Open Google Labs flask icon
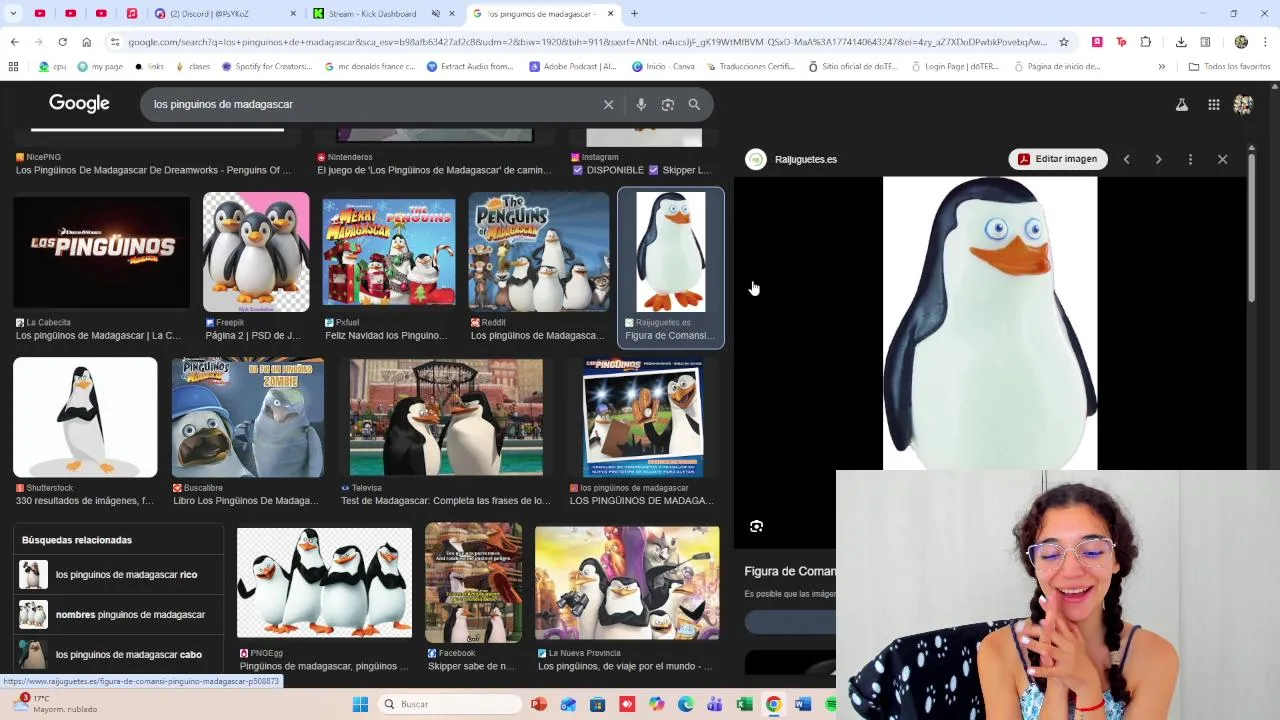This screenshot has height=720, width=1280. click(1182, 104)
